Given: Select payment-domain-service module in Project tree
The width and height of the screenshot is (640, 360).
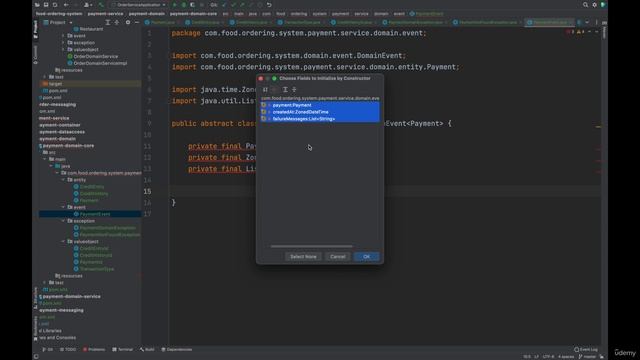Looking at the screenshot, I should tap(71, 296).
